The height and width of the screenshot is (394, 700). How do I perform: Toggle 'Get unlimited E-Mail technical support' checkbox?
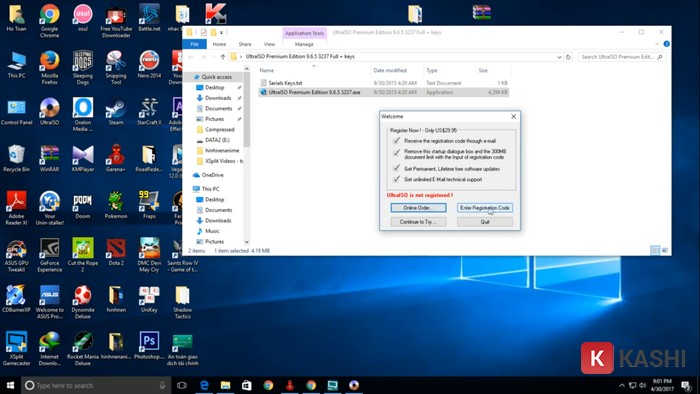pyautogui.click(x=396, y=179)
